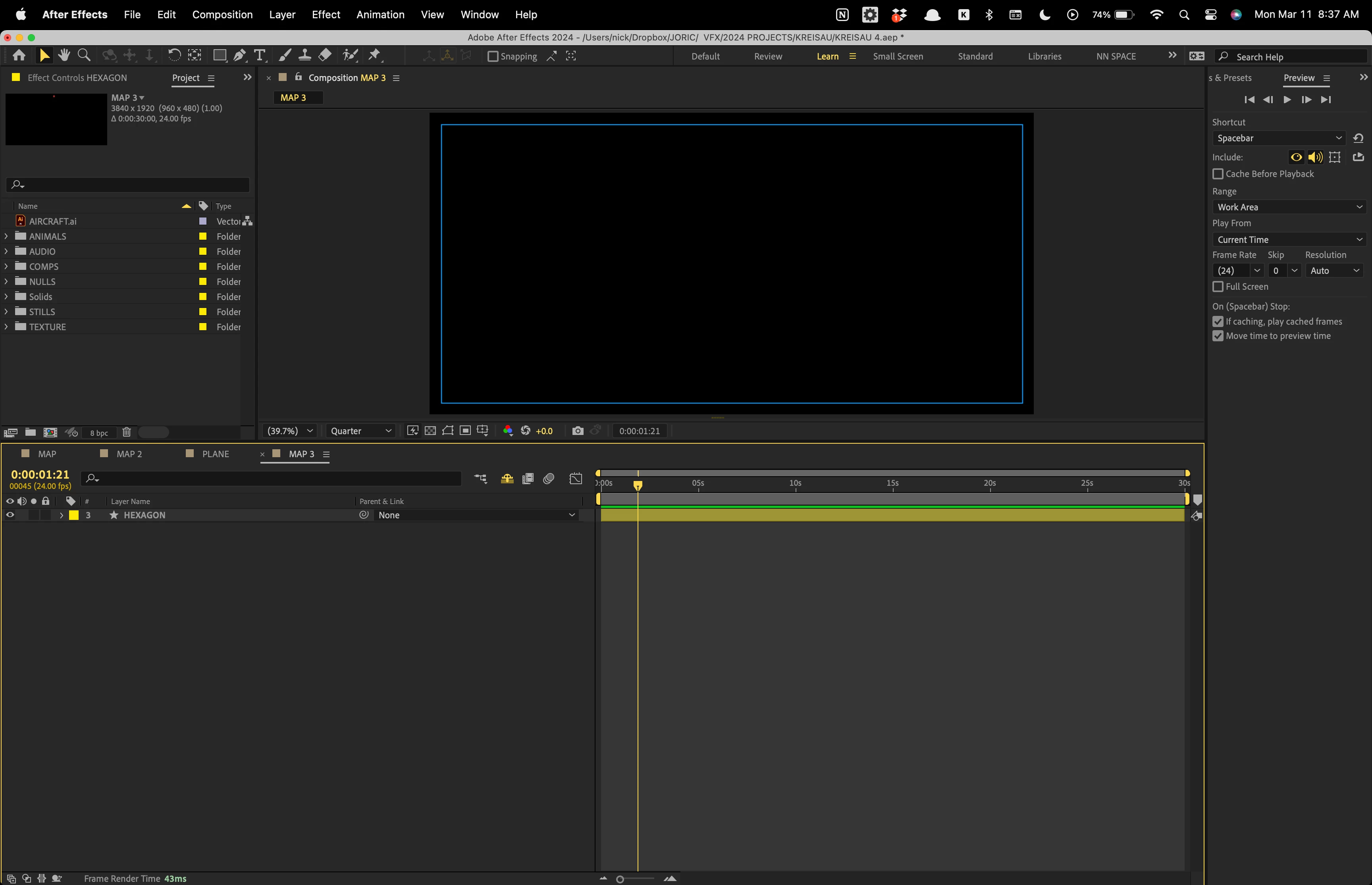Screen dimensions: 1372x885
Task: Enable the Snapping checkbox
Action: pyautogui.click(x=493, y=56)
